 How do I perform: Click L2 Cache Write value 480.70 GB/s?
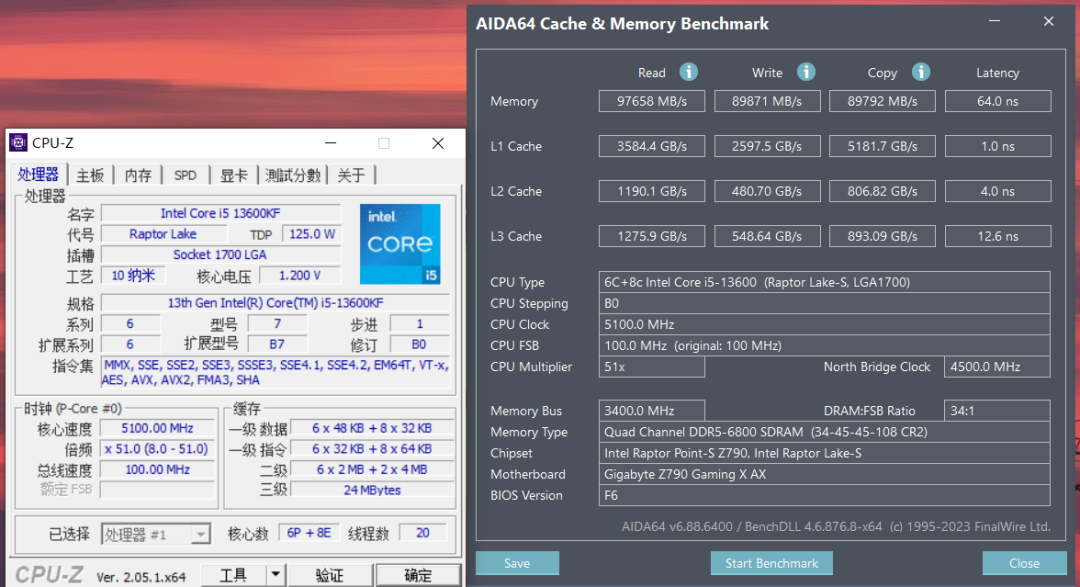click(x=767, y=191)
